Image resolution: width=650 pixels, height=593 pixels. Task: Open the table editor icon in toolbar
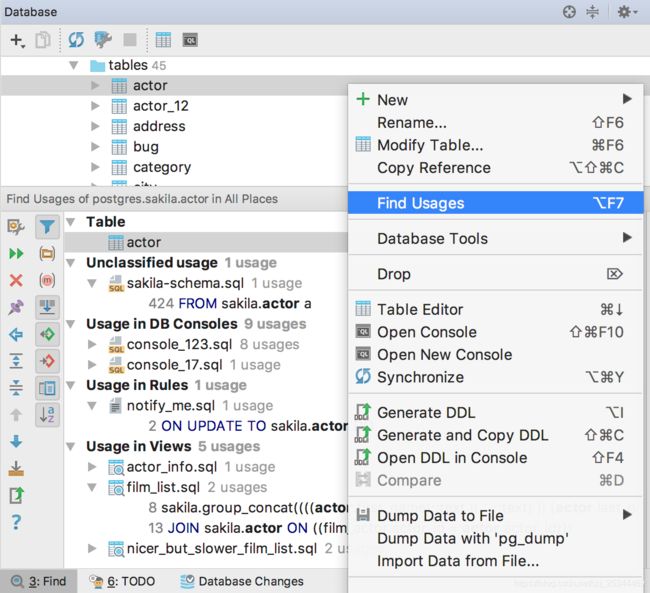click(163, 40)
